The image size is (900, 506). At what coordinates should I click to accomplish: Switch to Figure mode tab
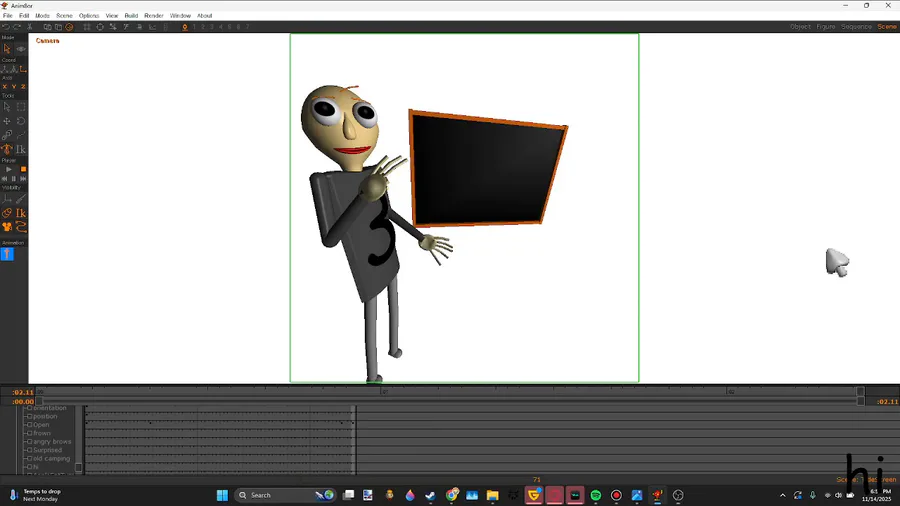tap(826, 27)
